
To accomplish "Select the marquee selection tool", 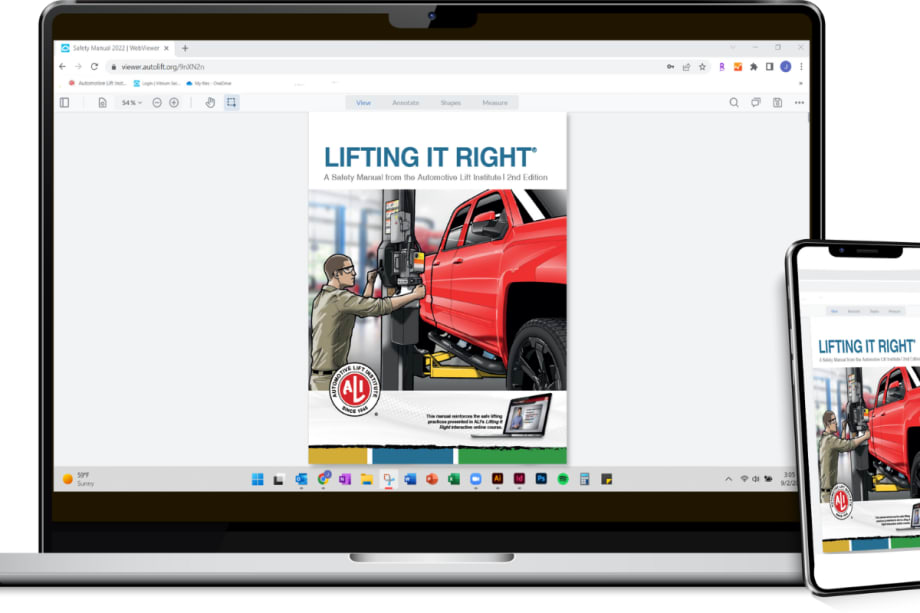I will [x=232, y=103].
